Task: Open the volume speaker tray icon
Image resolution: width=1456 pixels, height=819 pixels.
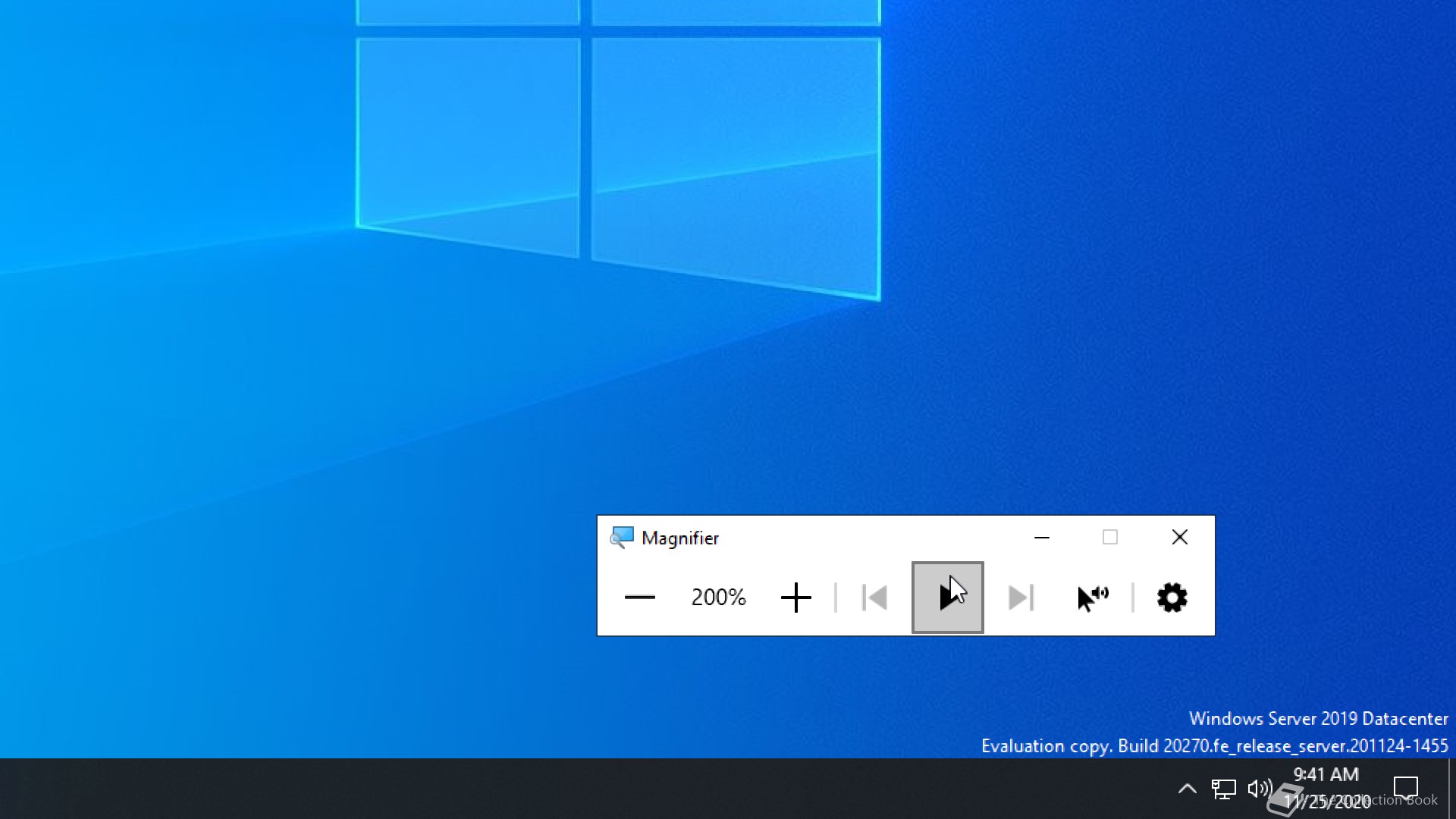Action: click(1260, 789)
